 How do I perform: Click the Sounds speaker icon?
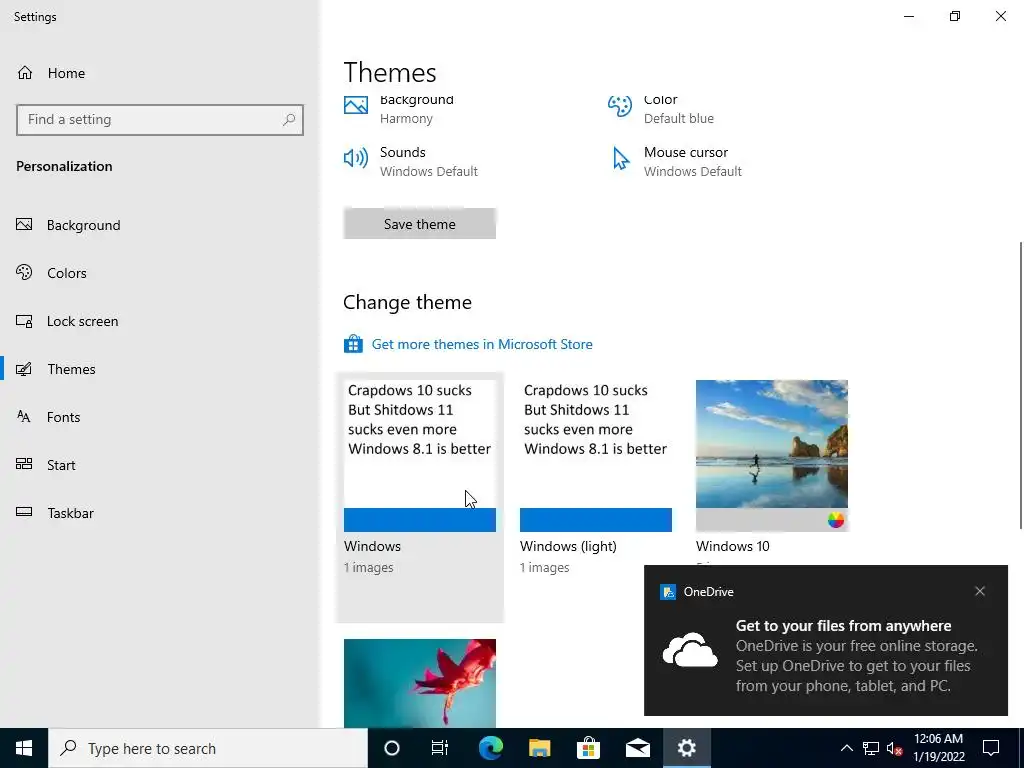(x=356, y=158)
